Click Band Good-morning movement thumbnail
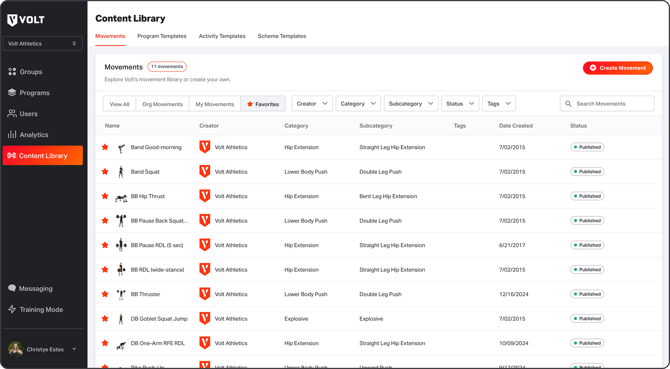Screen dimensions: 670x369 121,147
